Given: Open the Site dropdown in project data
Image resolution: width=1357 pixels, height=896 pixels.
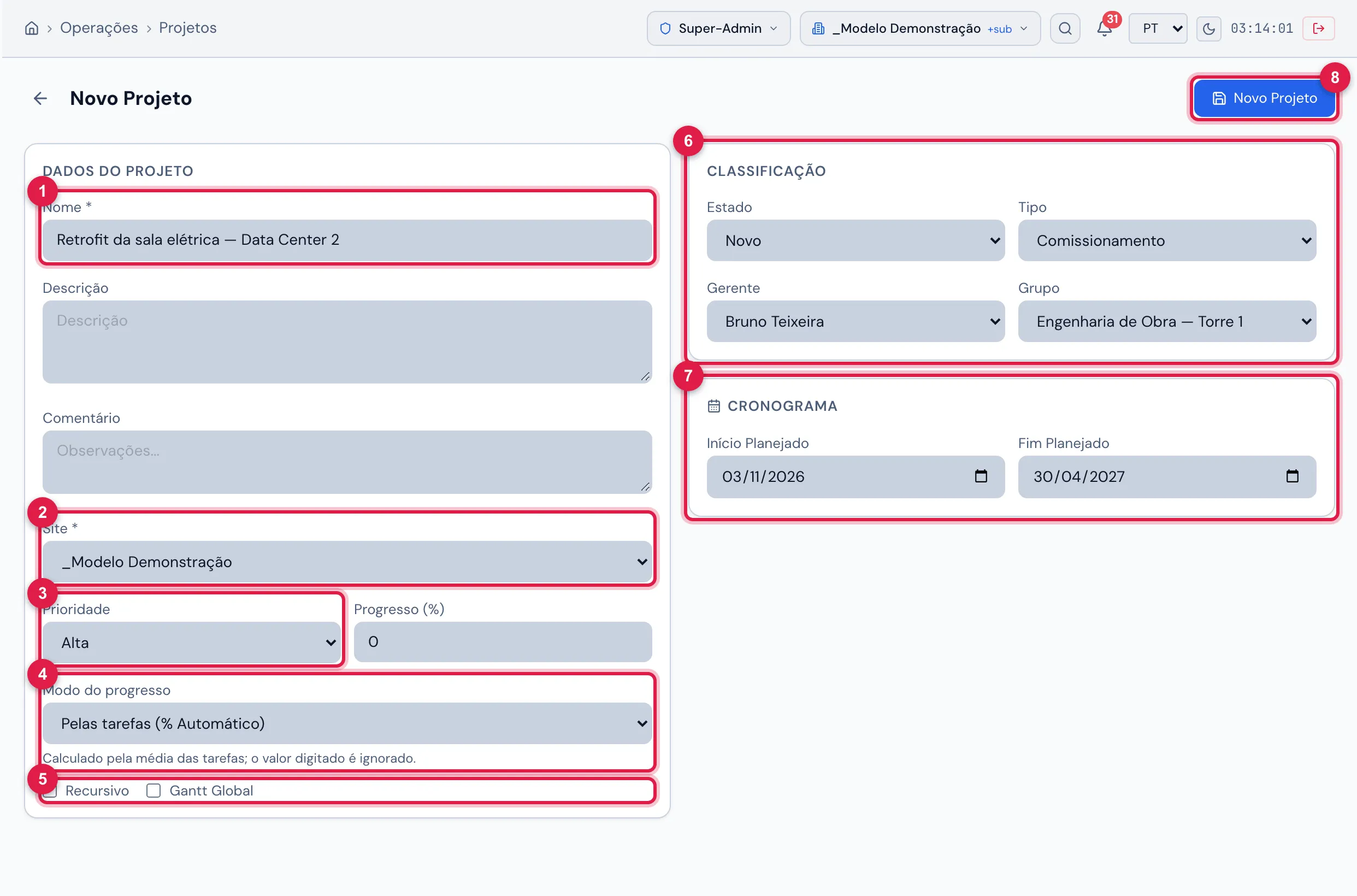Looking at the screenshot, I should click(x=347, y=562).
